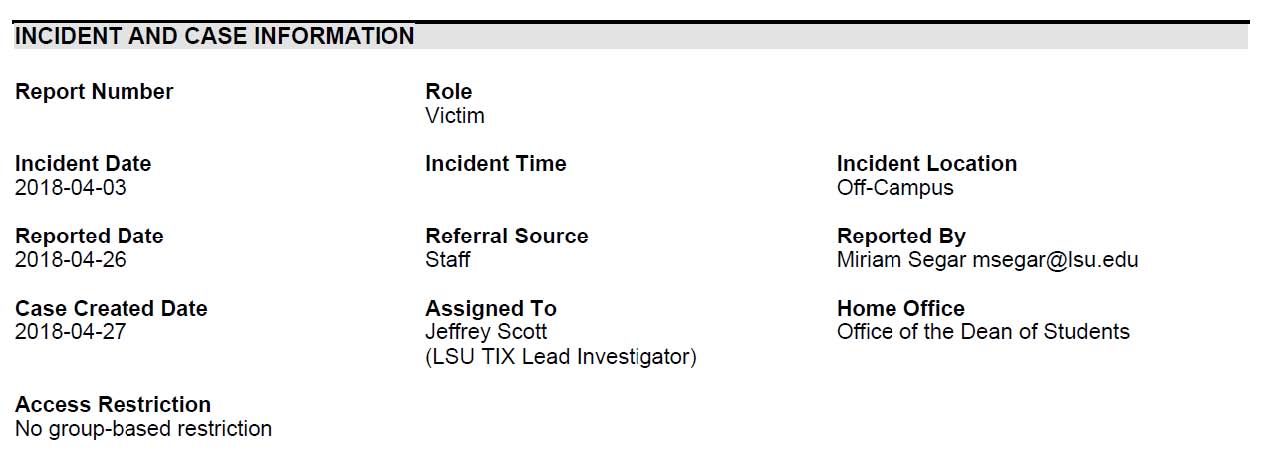Click the Case Created Date 2018-04-27
Screen dimensions: 1274x464
(x=71, y=332)
